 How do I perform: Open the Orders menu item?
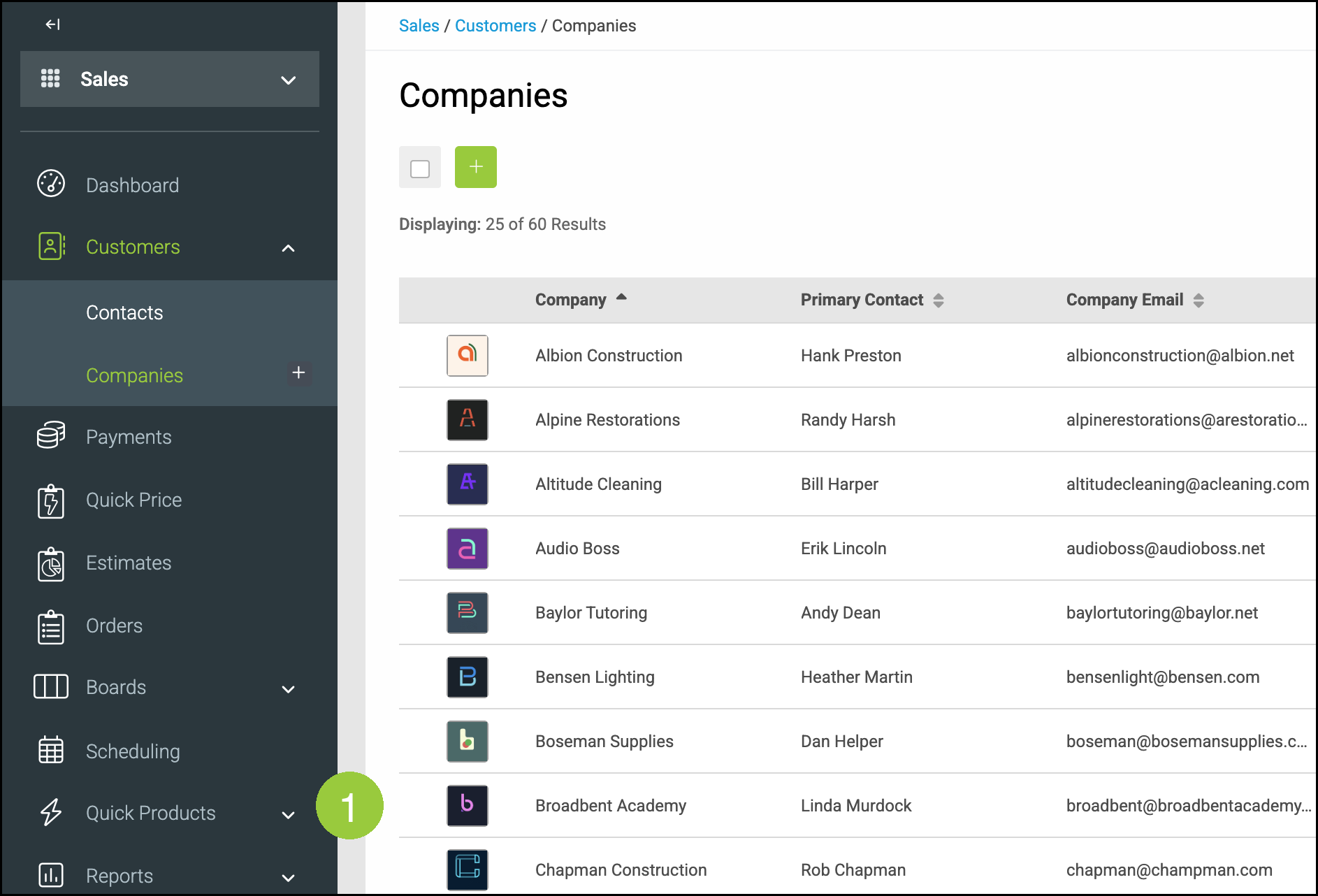(114, 626)
